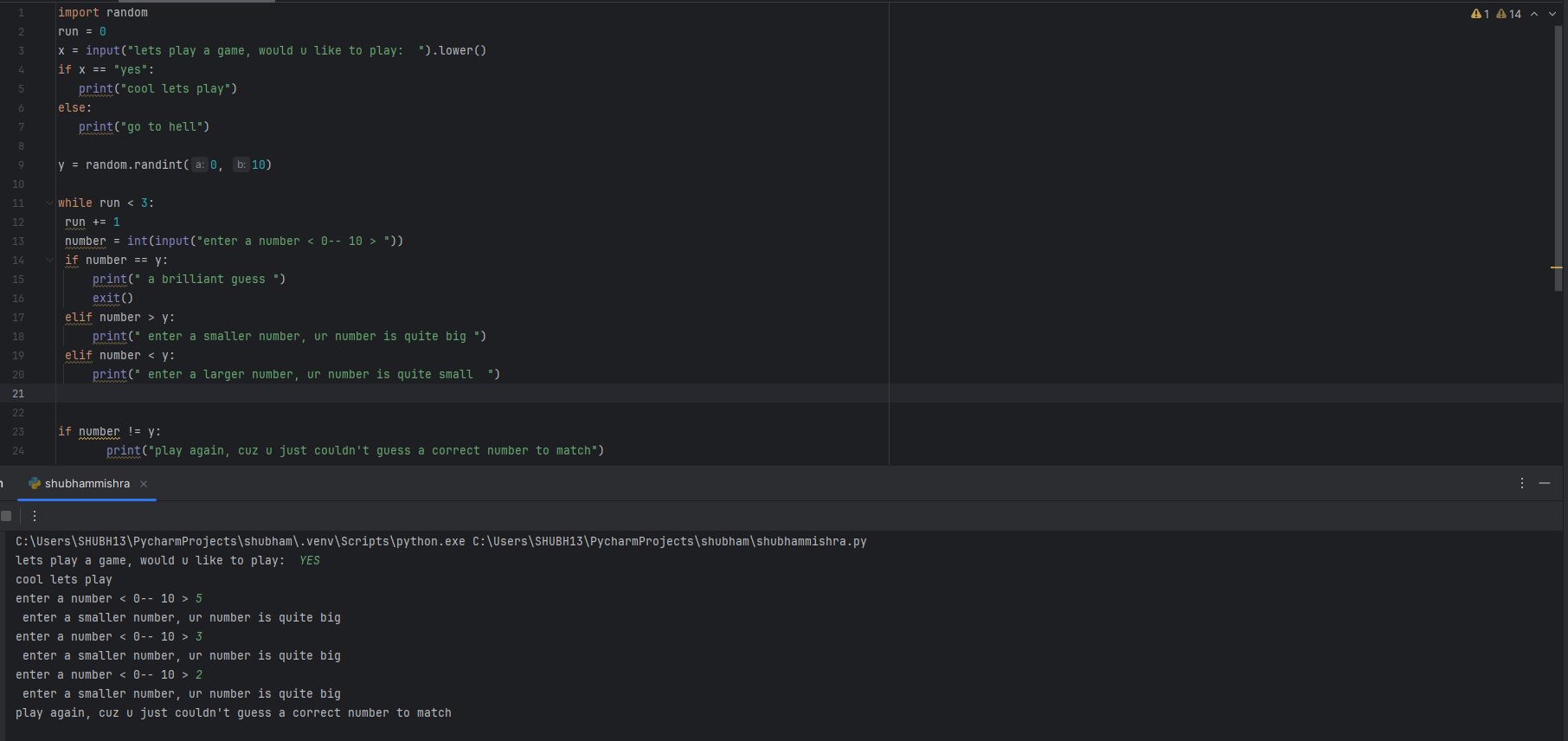Click the 'enter a larger number' print line
The width and height of the screenshot is (1568, 741).
click(x=296, y=375)
